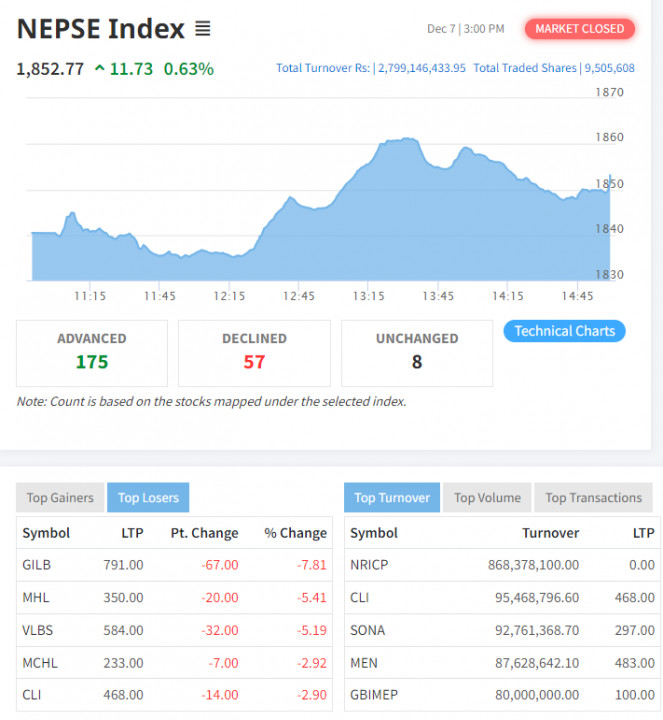Switch to the Top Gainers tab
Screen dimensions: 663x720
[60, 497]
